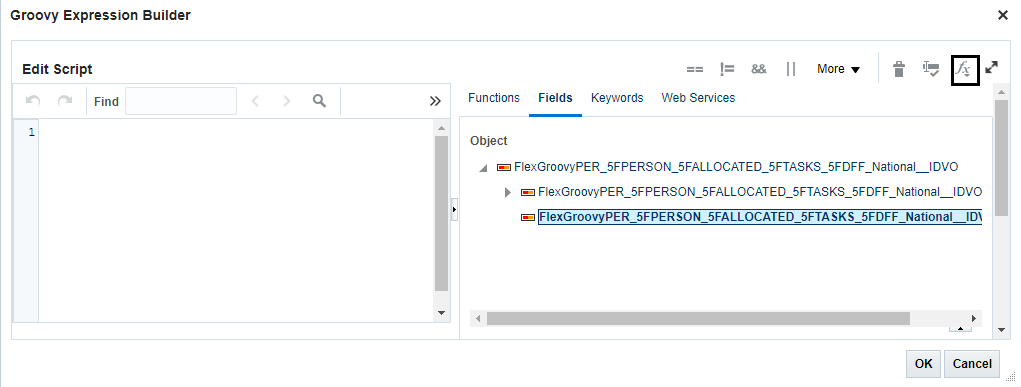1021x387 pixels.
Task: Insert the equals (==) operator
Action: click(695, 69)
